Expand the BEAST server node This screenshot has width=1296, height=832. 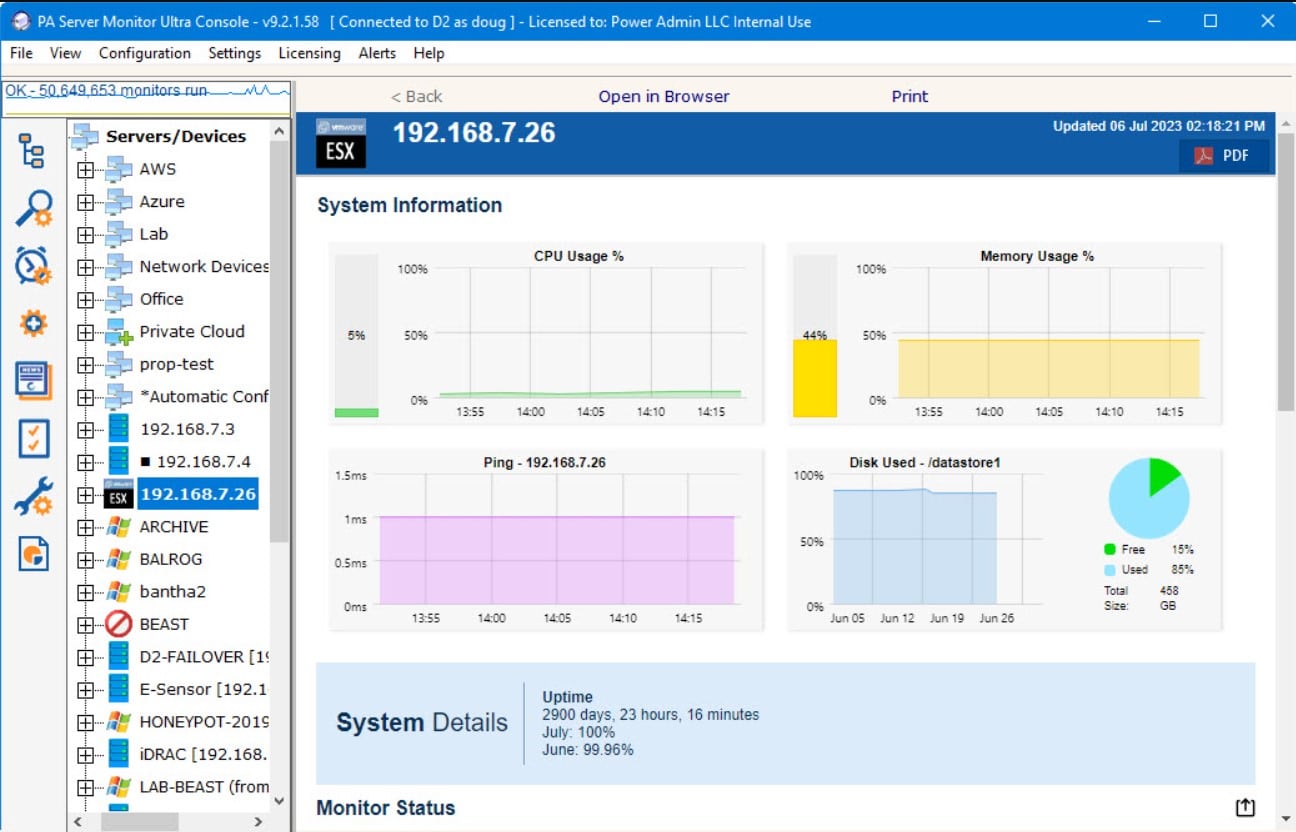click(85, 625)
